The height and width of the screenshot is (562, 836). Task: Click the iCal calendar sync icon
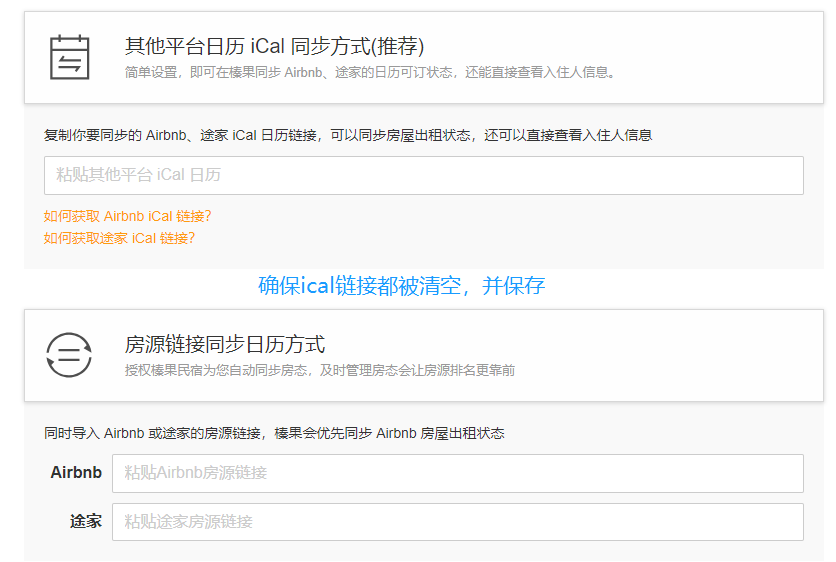pyautogui.click(x=69, y=57)
